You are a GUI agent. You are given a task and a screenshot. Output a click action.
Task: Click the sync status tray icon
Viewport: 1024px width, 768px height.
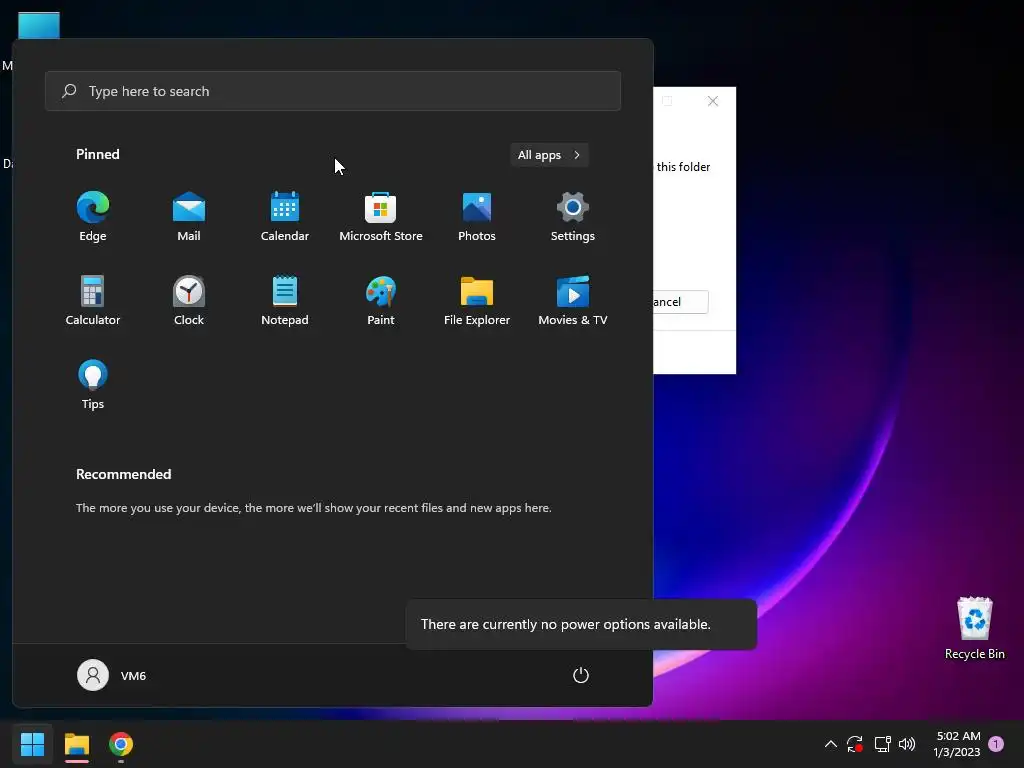(x=855, y=744)
